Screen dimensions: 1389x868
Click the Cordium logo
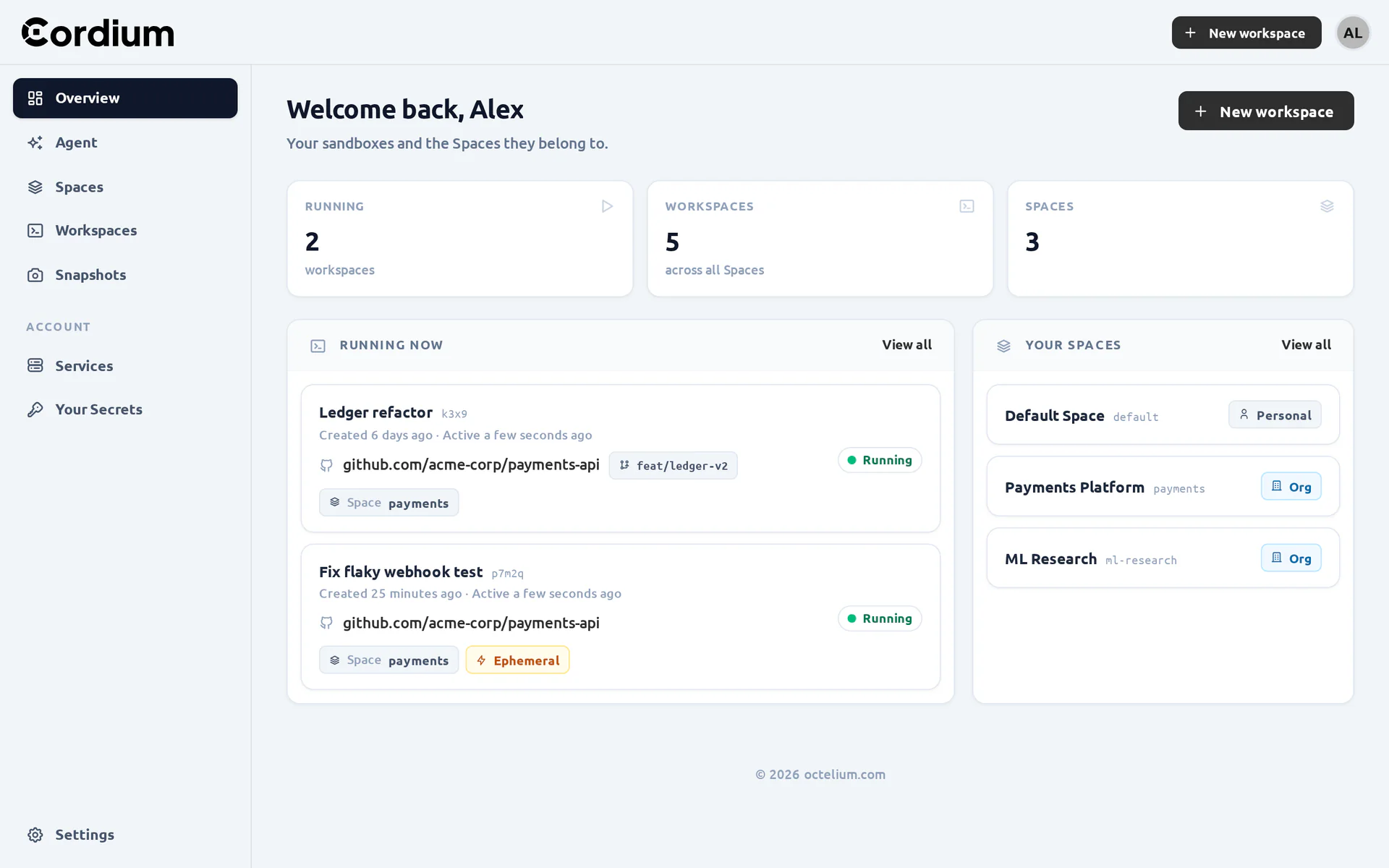[98, 33]
